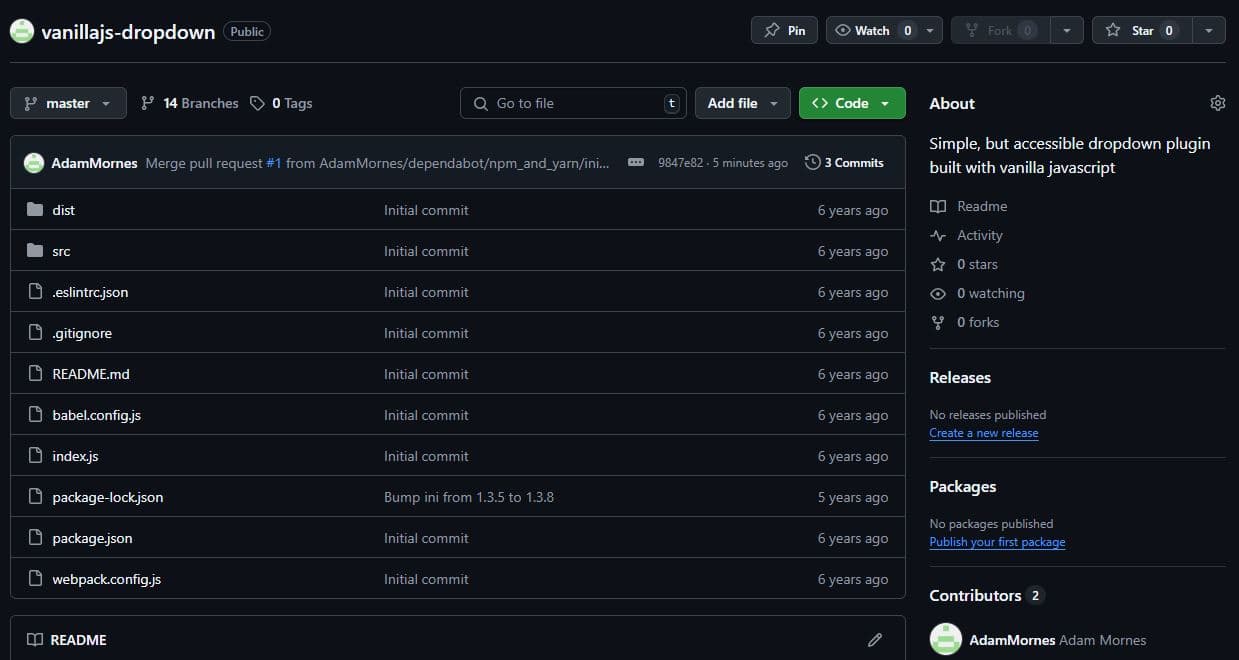
Task: Click AdamMornes contributor name
Action: [1012, 640]
